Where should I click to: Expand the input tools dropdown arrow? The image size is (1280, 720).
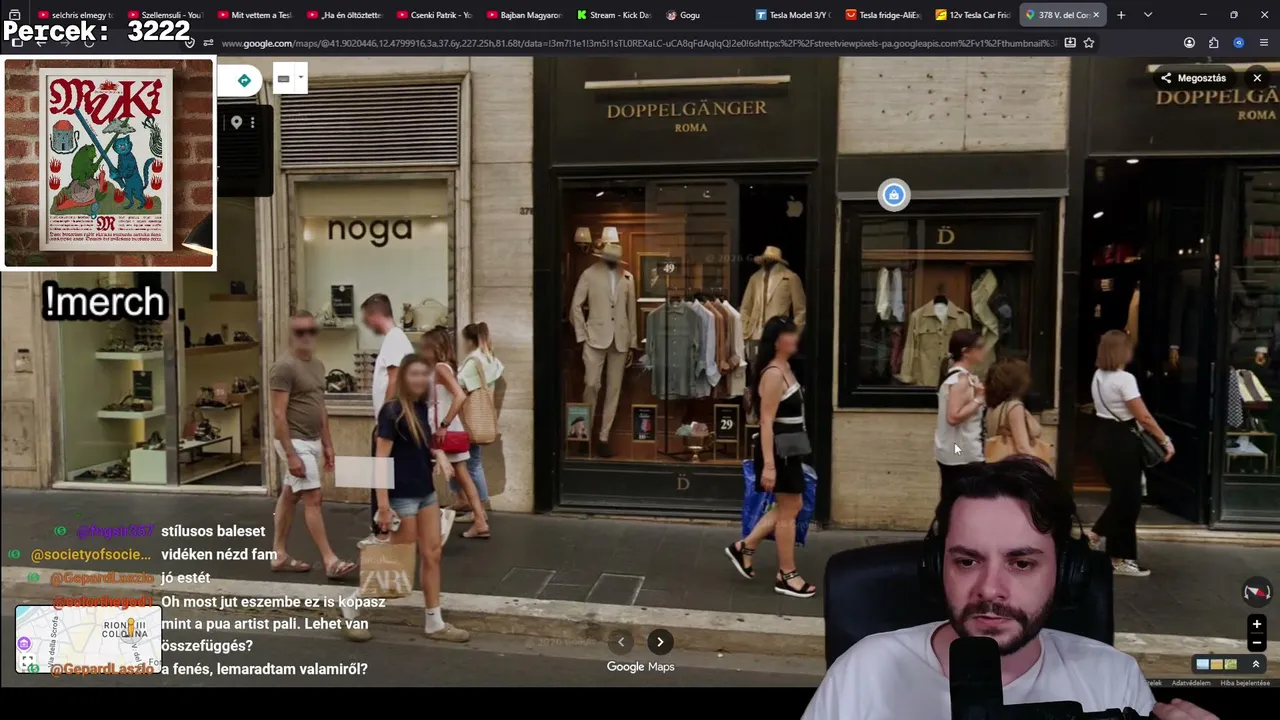300,79
